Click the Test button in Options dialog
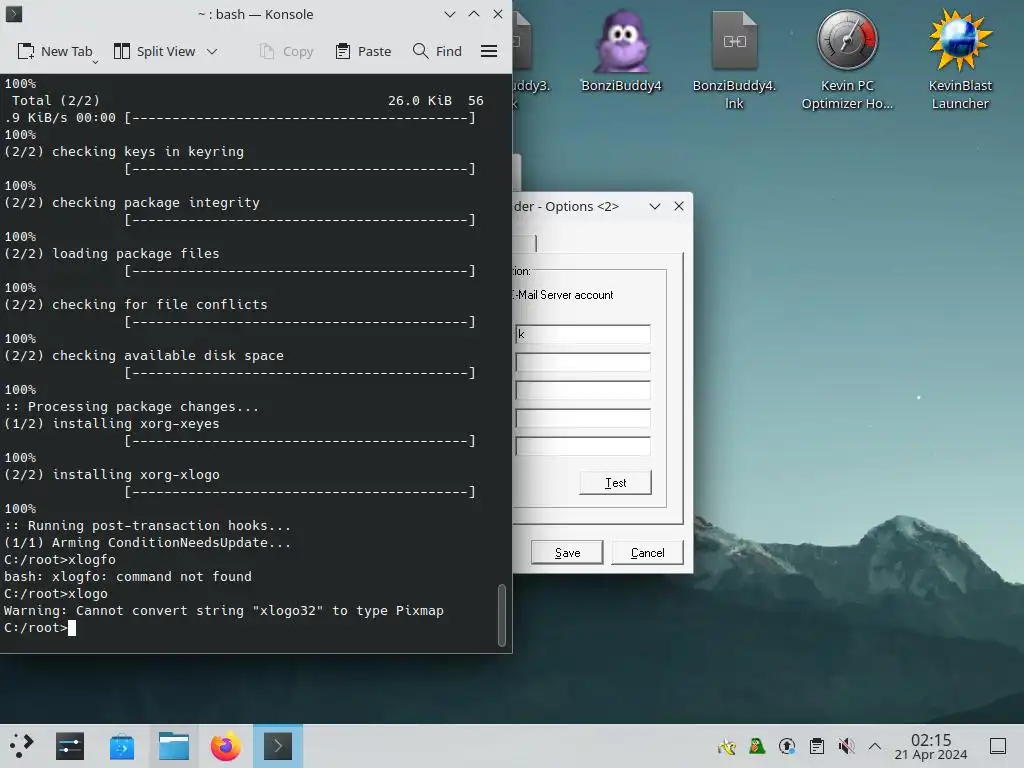The image size is (1024, 768). tap(615, 483)
